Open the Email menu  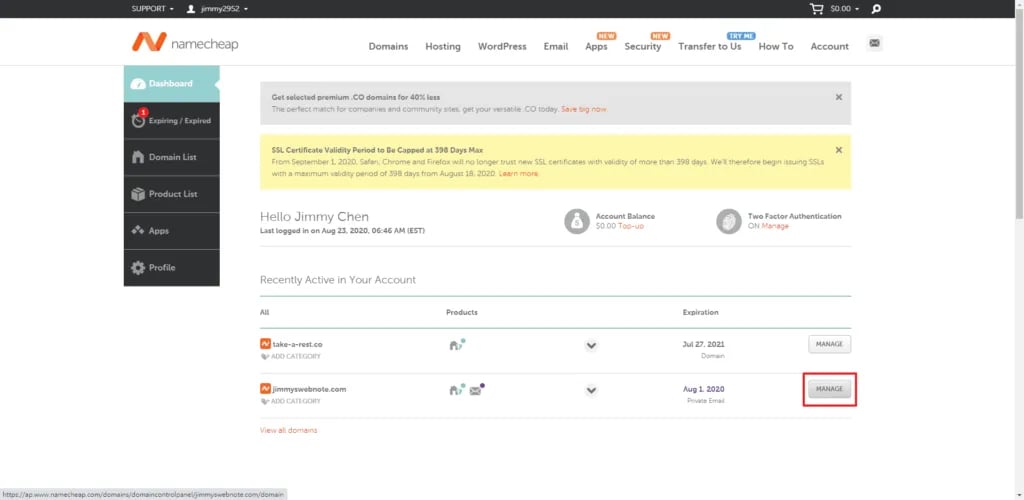(x=556, y=46)
